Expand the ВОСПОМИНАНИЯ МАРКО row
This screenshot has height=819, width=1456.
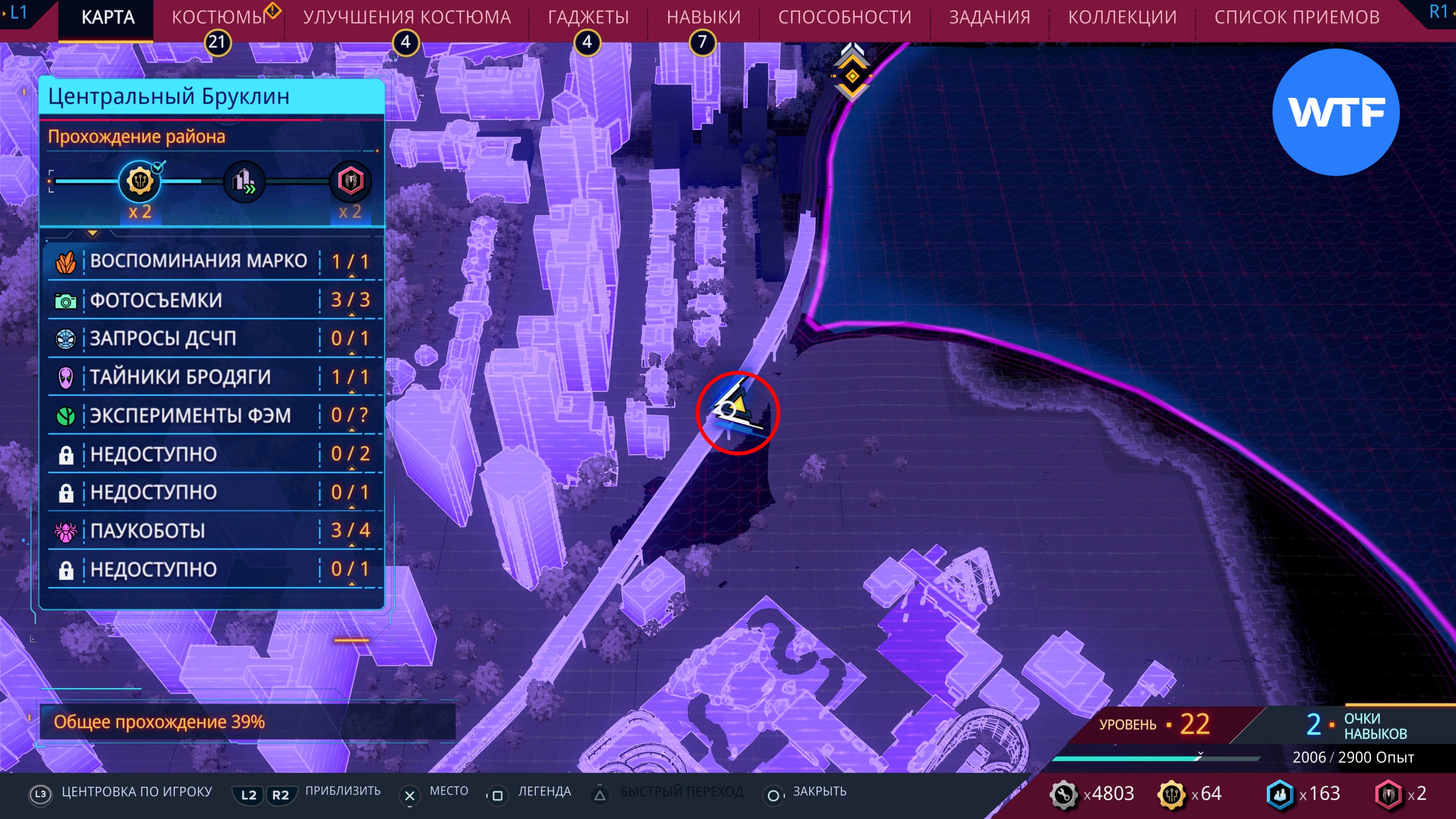click(x=198, y=261)
